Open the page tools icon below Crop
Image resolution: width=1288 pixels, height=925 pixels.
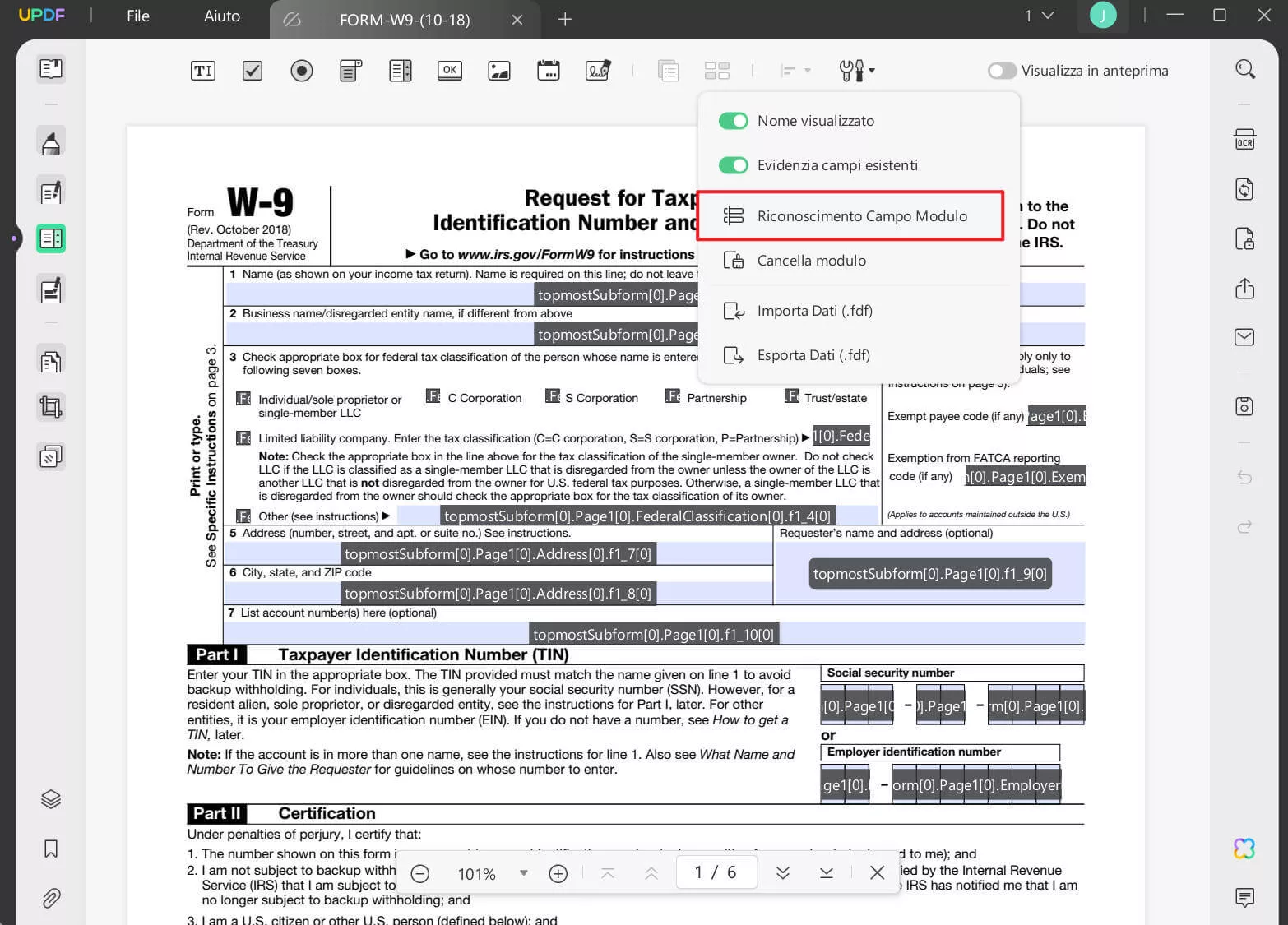(x=51, y=456)
